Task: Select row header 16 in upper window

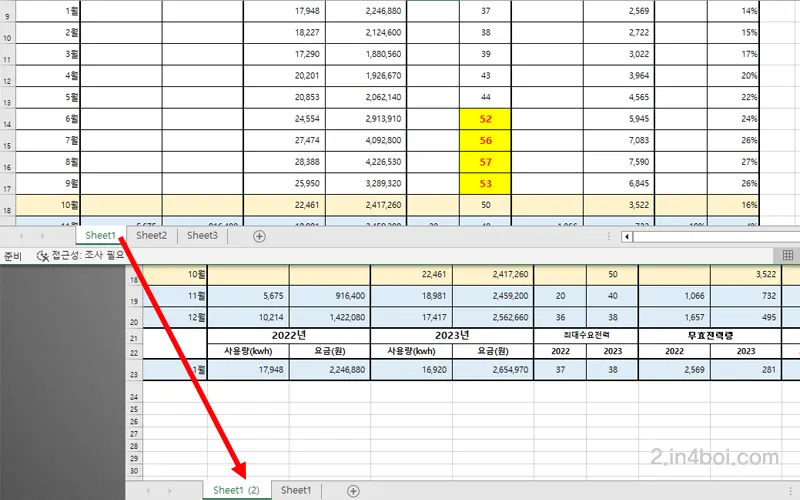Action: click(7, 162)
